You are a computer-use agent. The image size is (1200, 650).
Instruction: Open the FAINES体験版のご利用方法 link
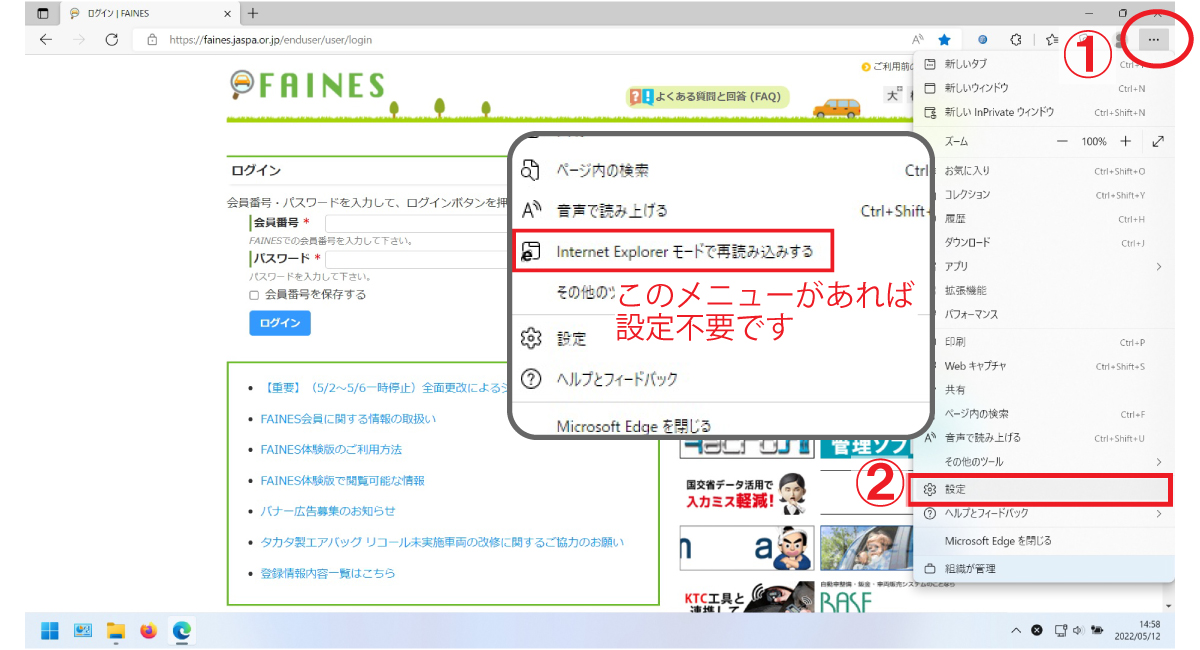331,450
